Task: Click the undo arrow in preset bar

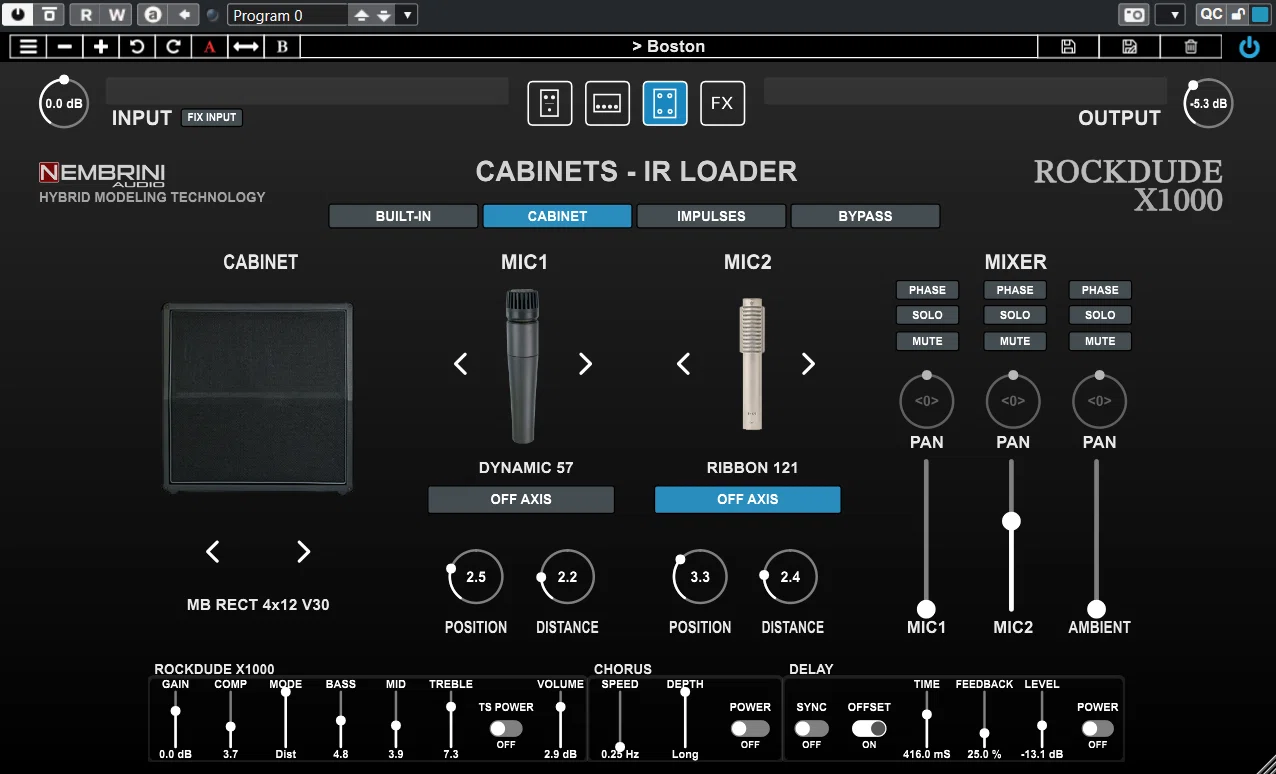Action: (x=135, y=46)
